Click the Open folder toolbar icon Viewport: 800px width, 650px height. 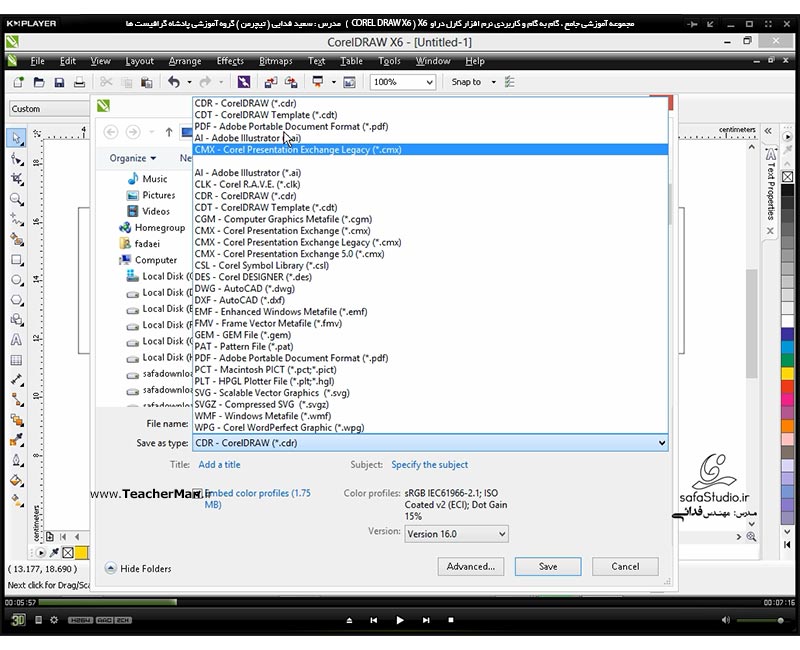click(39, 82)
